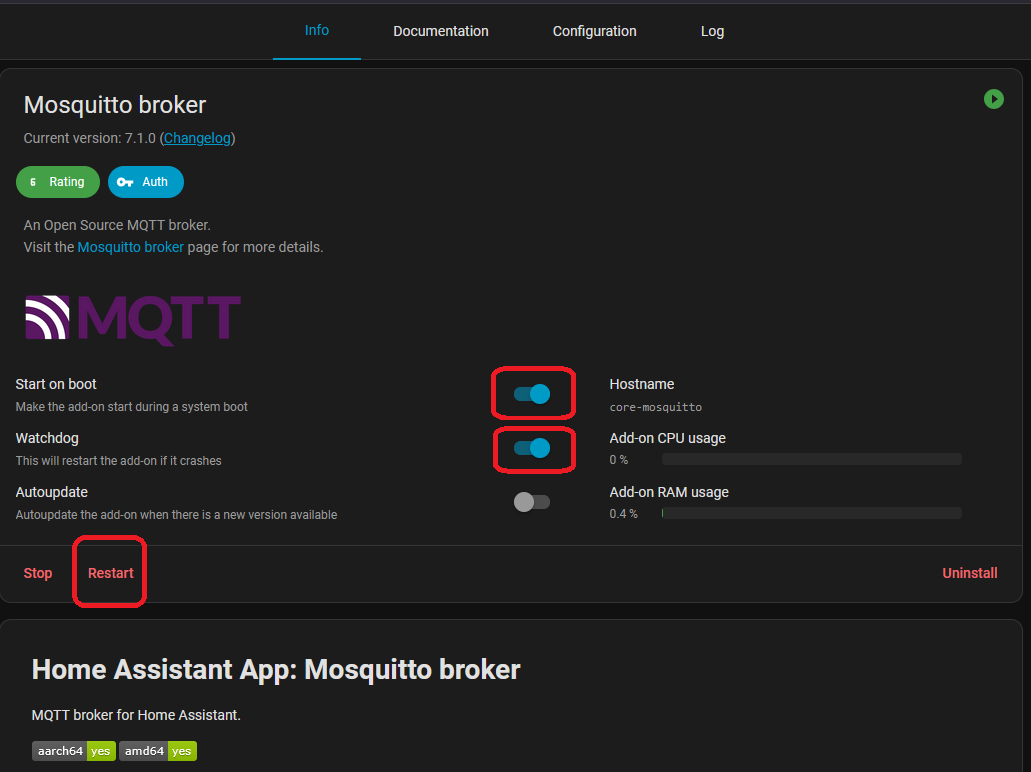Screen dimensions: 1031x772
Task: Click the Auth key badge
Action: (146, 182)
